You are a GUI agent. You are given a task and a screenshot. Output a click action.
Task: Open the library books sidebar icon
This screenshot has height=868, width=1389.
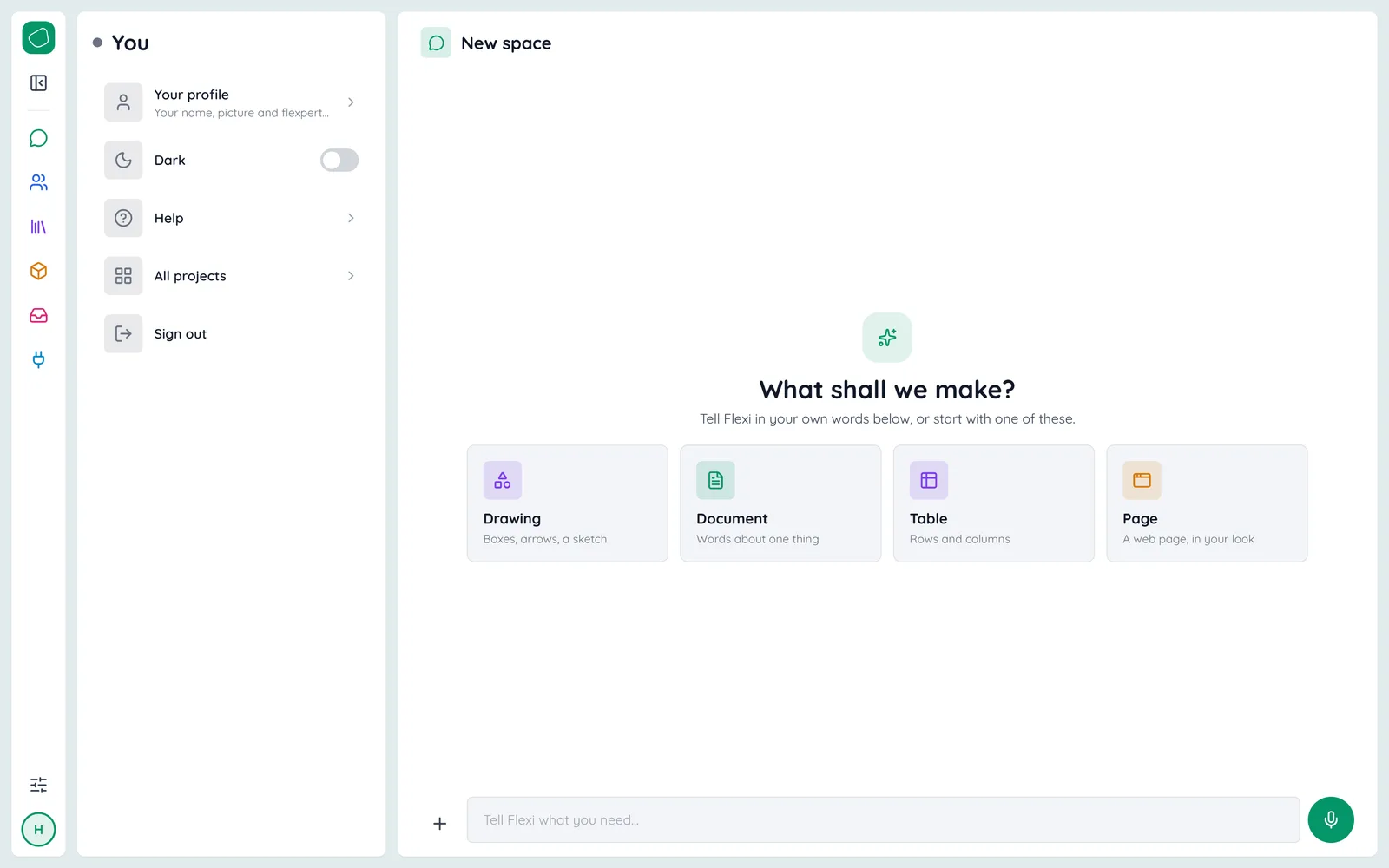click(38, 227)
